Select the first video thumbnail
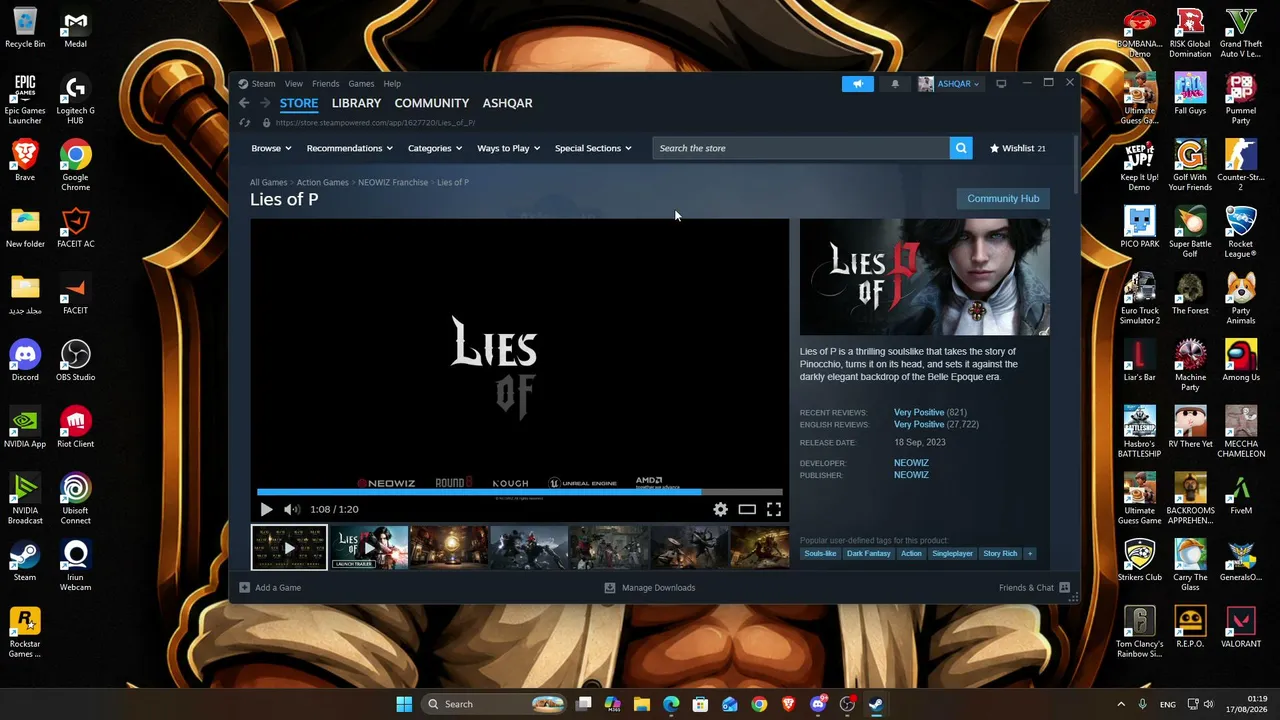Image resolution: width=1280 pixels, height=720 pixels. pyautogui.click(x=289, y=548)
